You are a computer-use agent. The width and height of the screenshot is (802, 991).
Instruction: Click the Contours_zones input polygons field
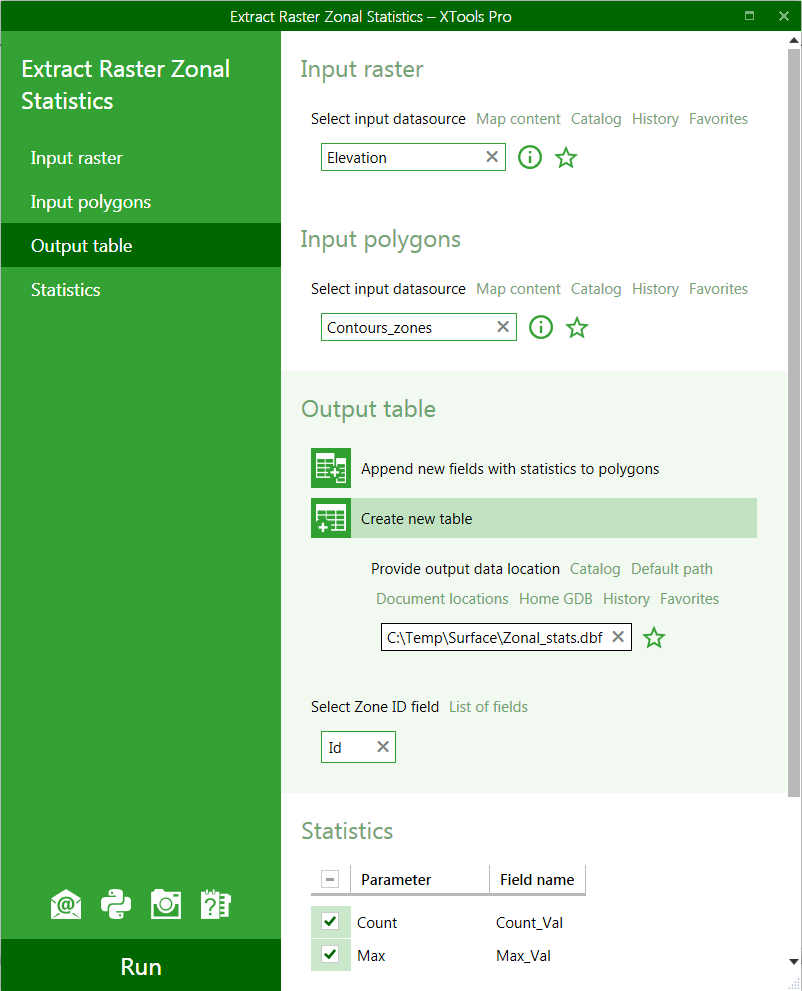[x=418, y=327]
